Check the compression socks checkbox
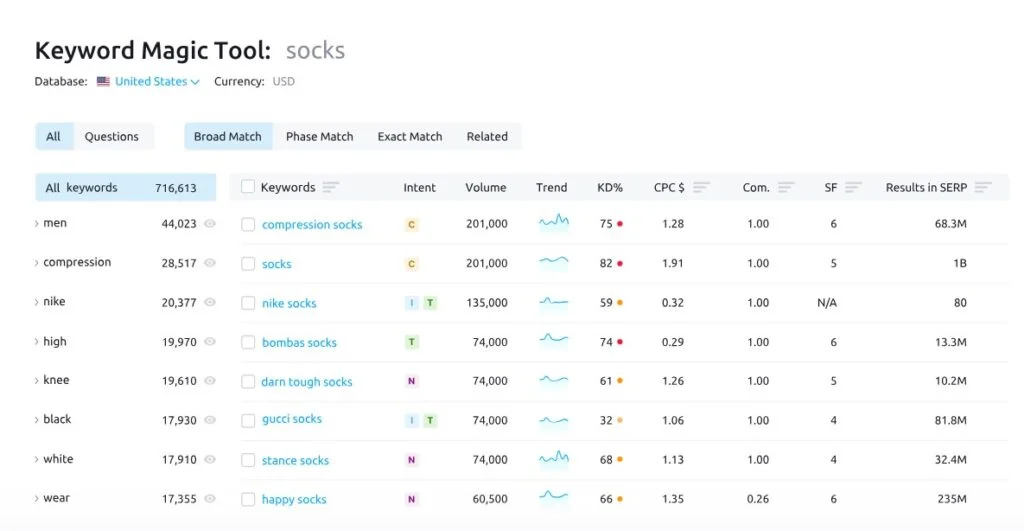 click(248, 225)
